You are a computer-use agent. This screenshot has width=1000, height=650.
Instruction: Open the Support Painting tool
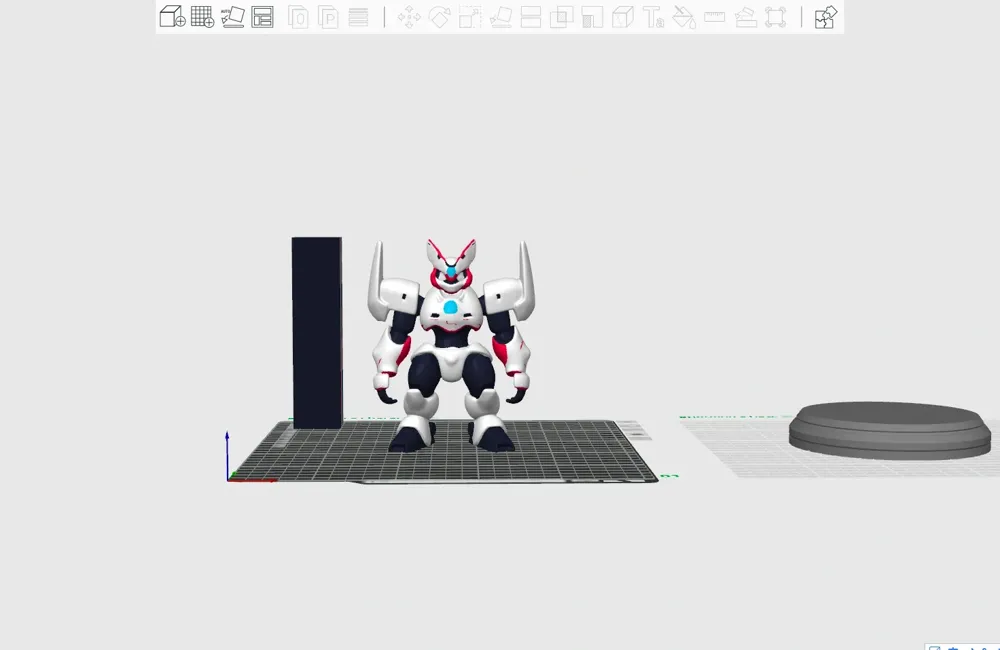[x=592, y=17]
